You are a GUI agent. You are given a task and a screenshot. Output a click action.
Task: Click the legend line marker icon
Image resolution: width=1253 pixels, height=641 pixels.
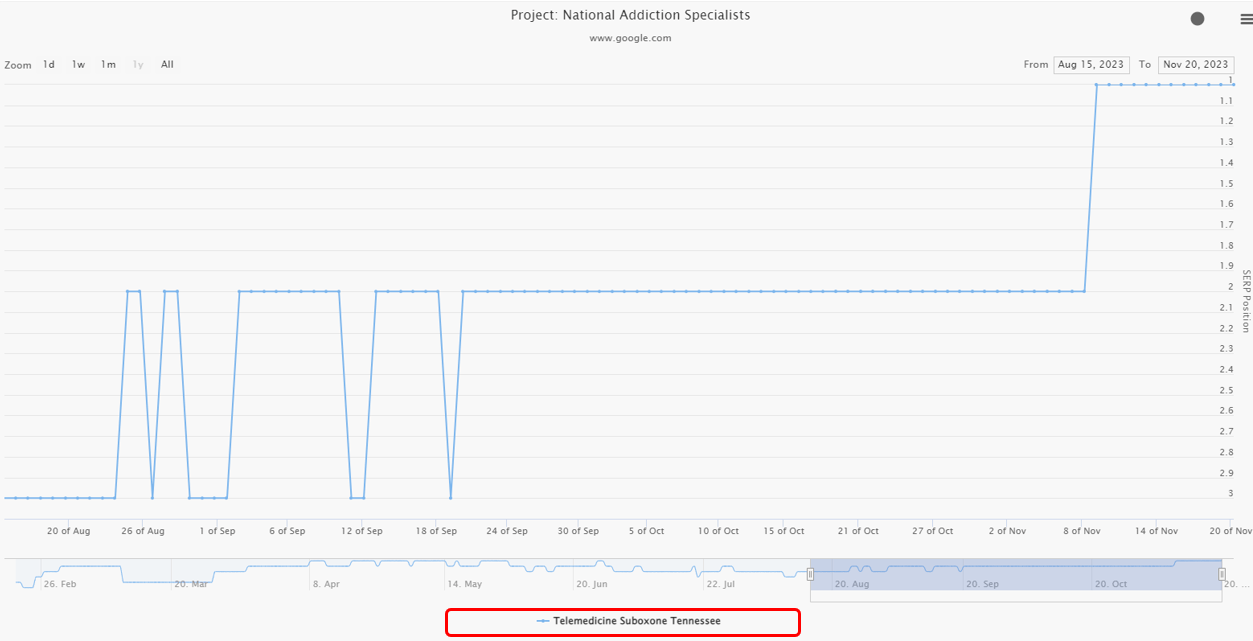click(543, 621)
